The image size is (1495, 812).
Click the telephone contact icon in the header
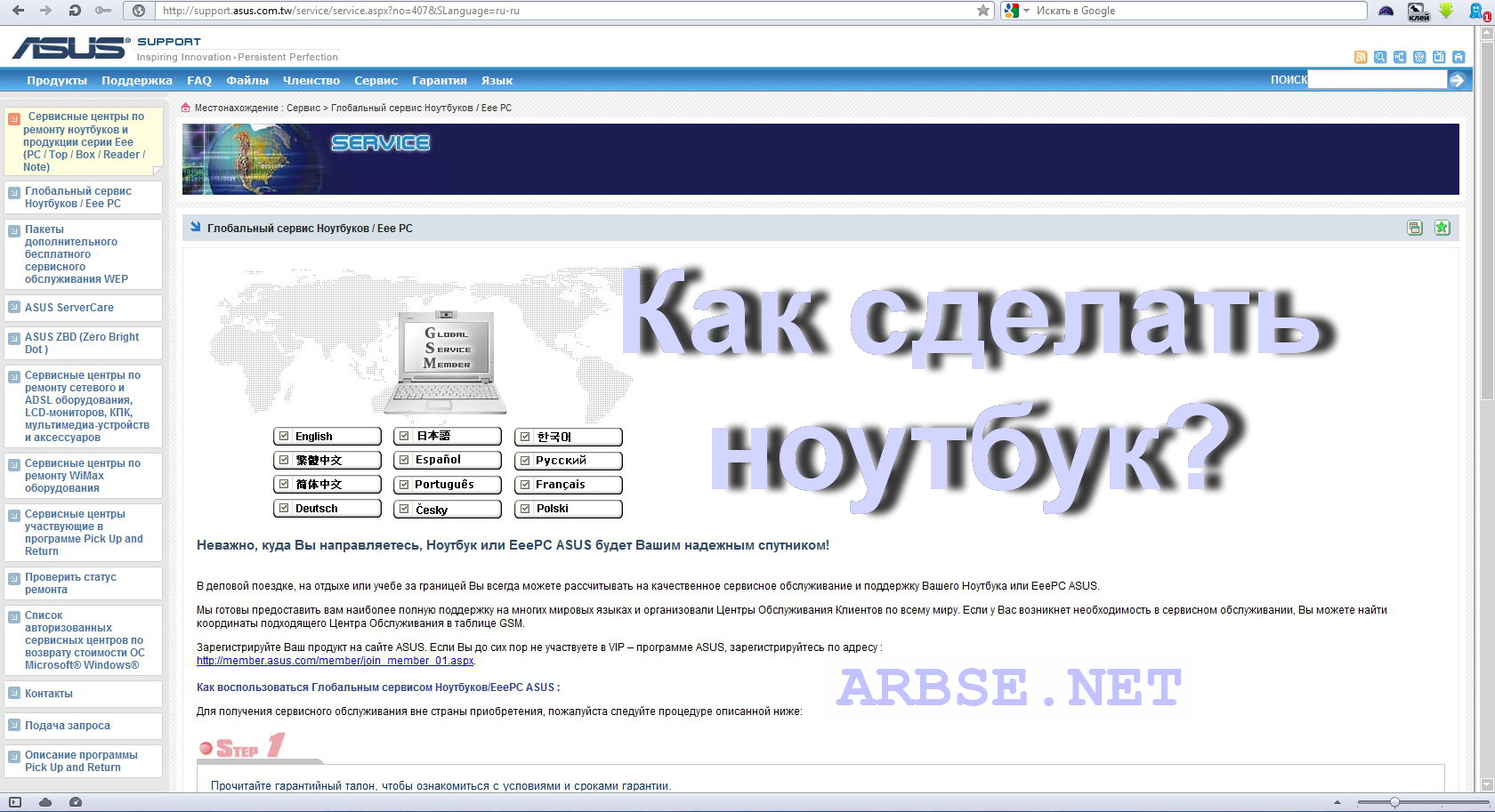1419,57
